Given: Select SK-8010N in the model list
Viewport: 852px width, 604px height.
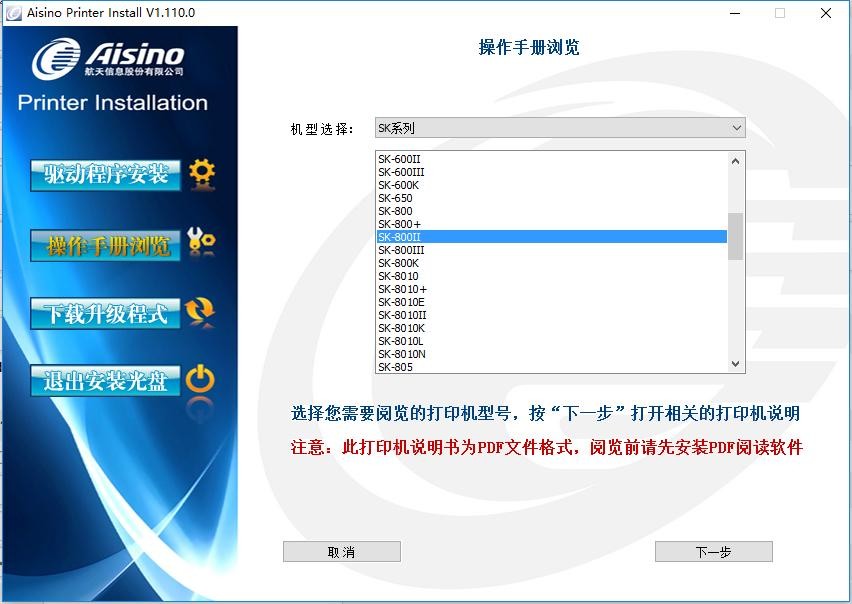Looking at the screenshot, I should [552, 354].
